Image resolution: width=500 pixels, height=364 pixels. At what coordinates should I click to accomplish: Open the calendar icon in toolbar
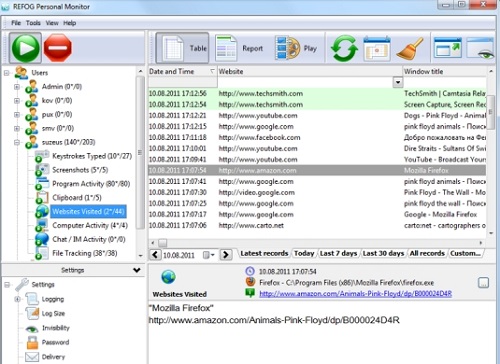(377, 49)
